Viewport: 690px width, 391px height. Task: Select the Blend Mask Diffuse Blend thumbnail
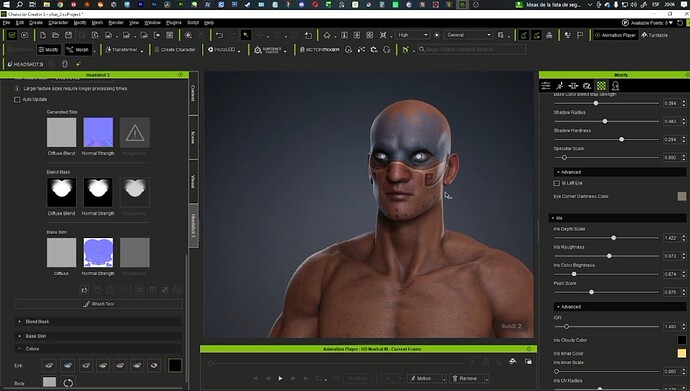[61, 192]
